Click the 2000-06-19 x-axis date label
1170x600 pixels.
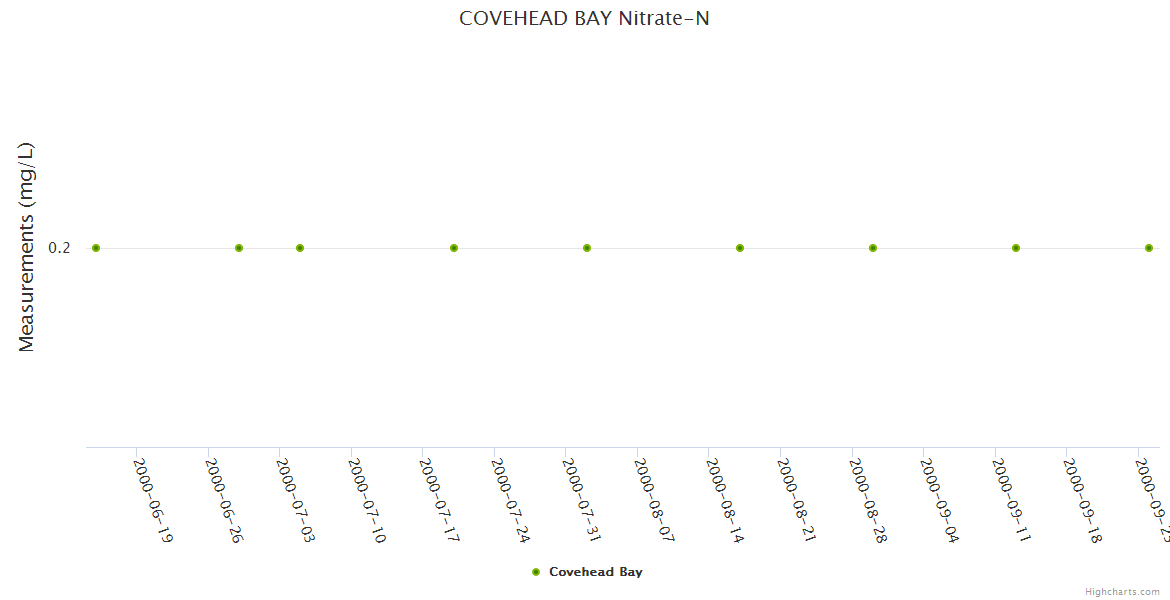click(x=153, y=500)
